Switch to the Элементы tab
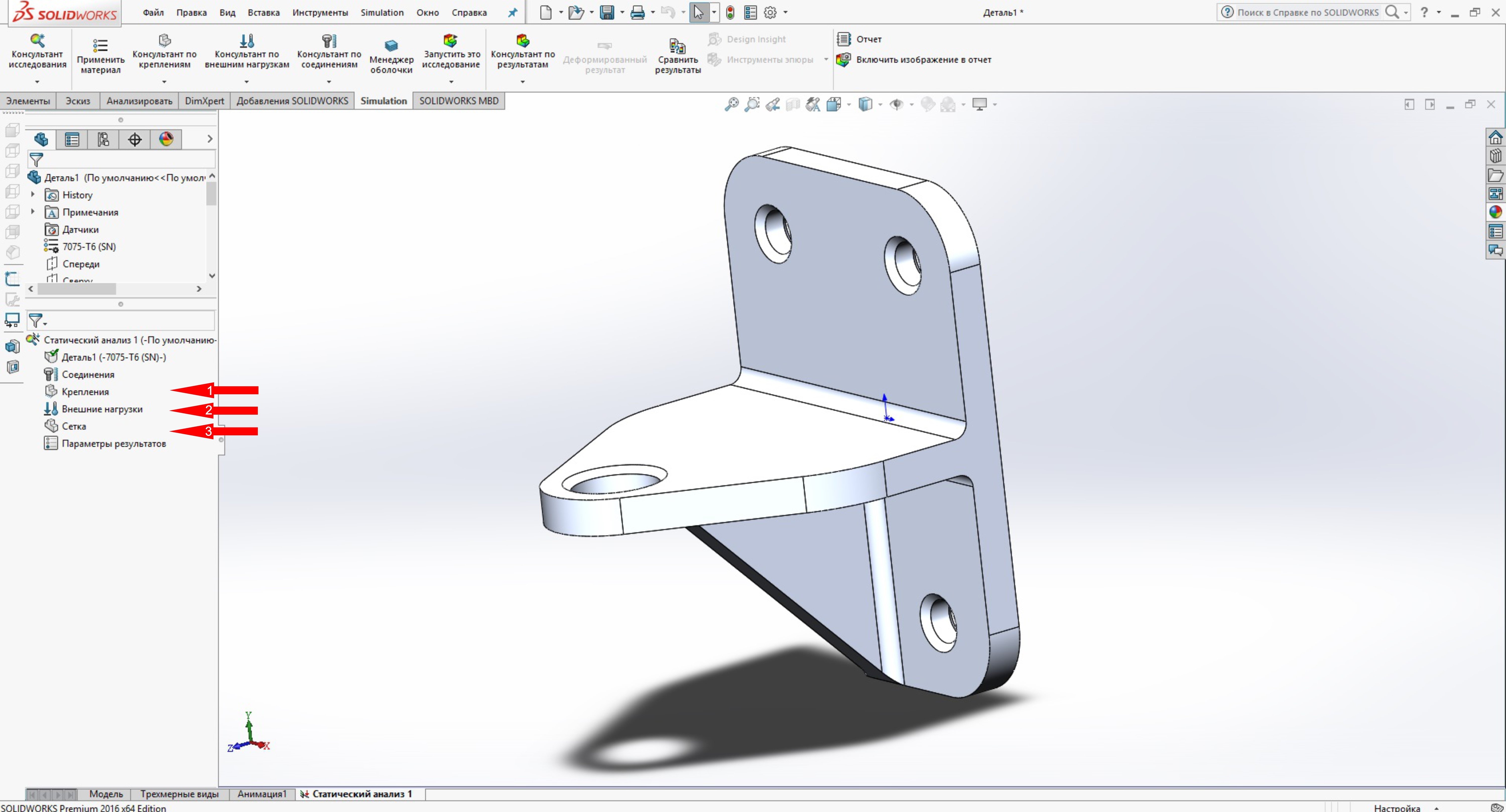The width and height of the screenshot is (1506, 812). 30,100
